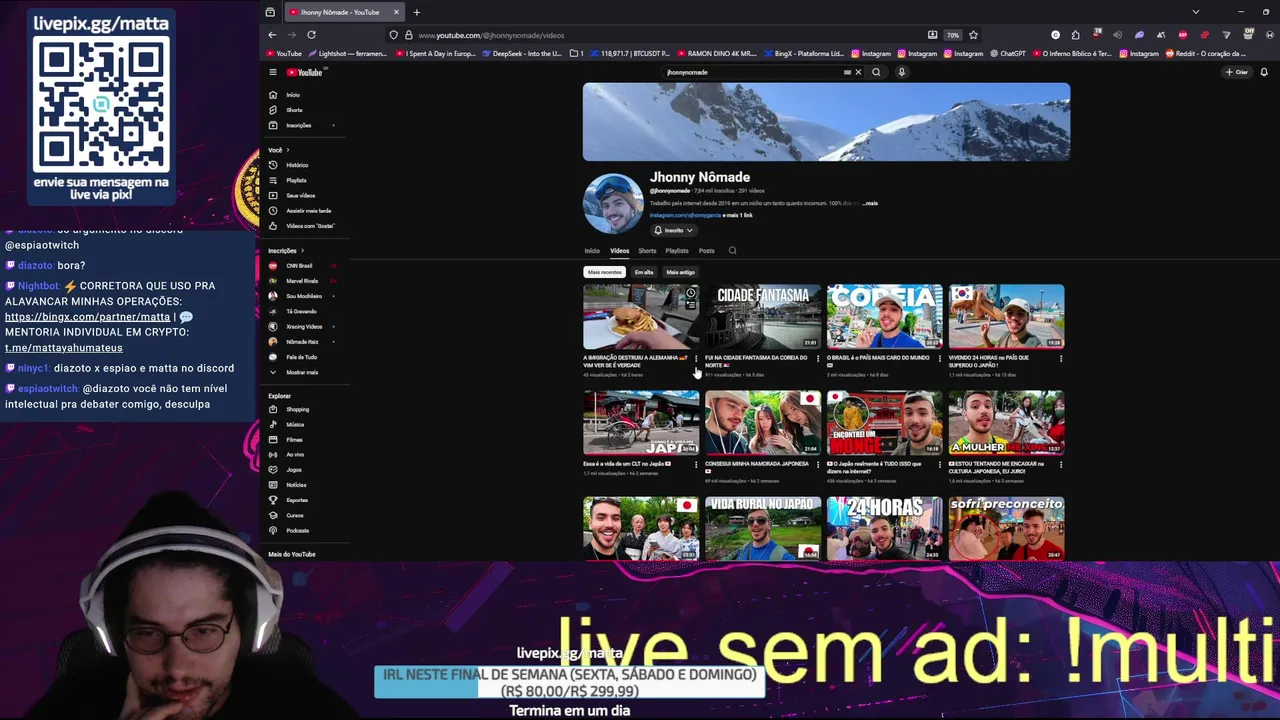
Task: Select Mais antigo sort chip
Action: coord(680,272)
